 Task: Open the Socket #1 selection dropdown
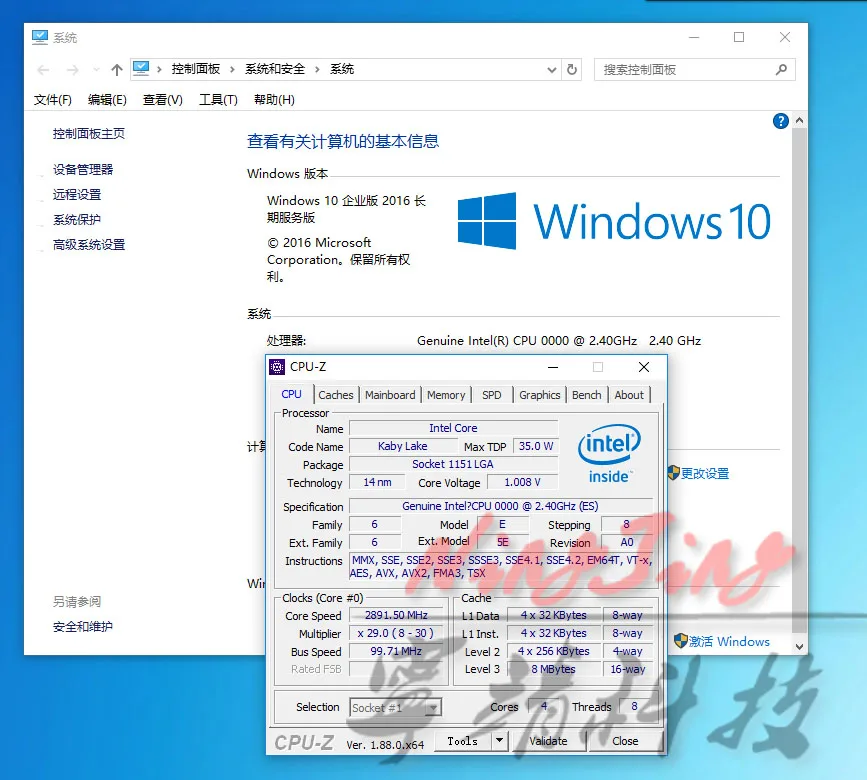tap(434, 707)
